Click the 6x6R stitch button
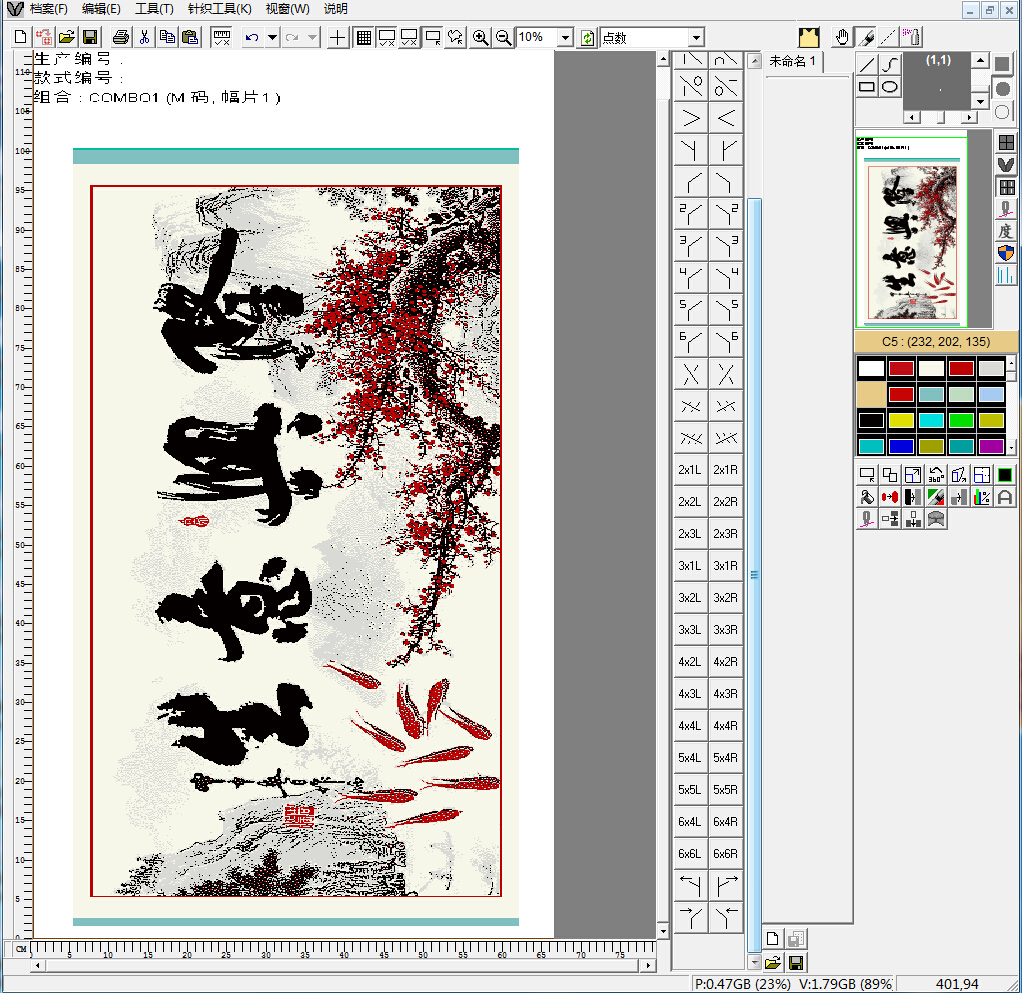 pos(725,854)
